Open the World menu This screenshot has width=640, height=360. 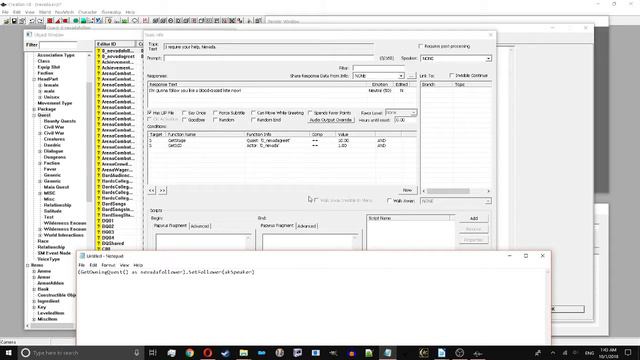[x=45, y=12]
